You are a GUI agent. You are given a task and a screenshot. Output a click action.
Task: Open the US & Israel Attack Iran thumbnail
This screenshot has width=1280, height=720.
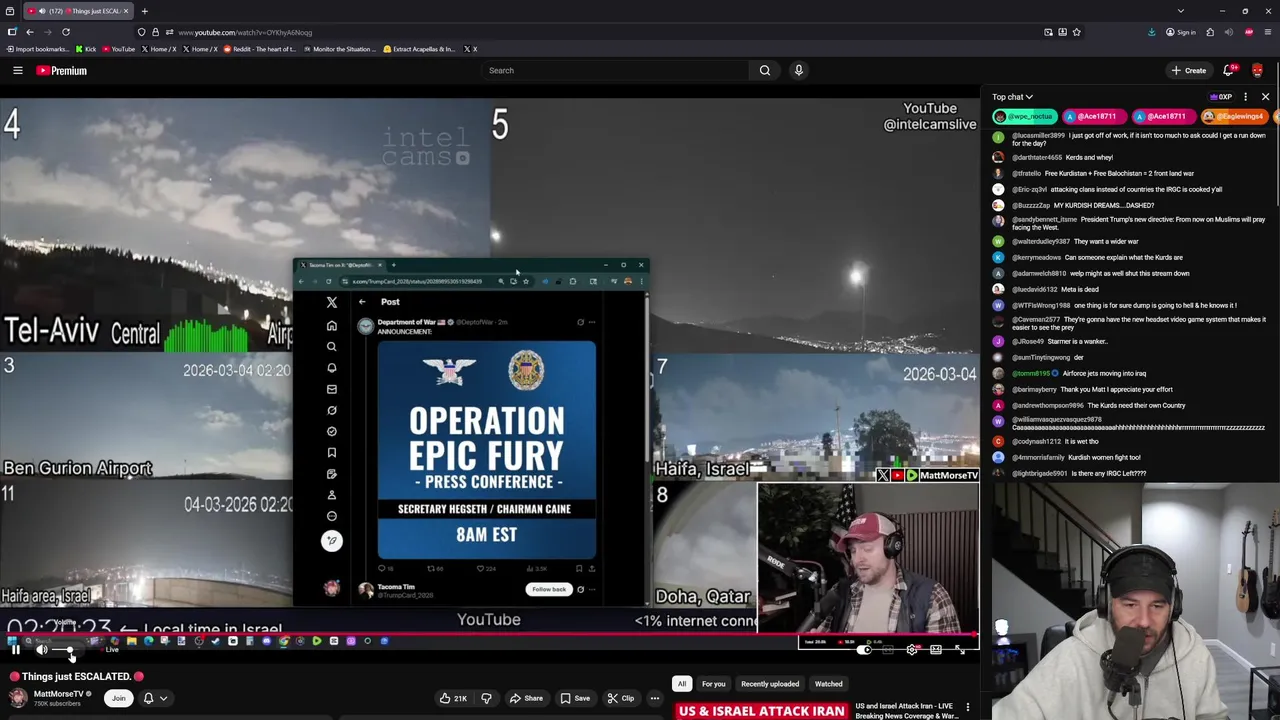(761, 711)
